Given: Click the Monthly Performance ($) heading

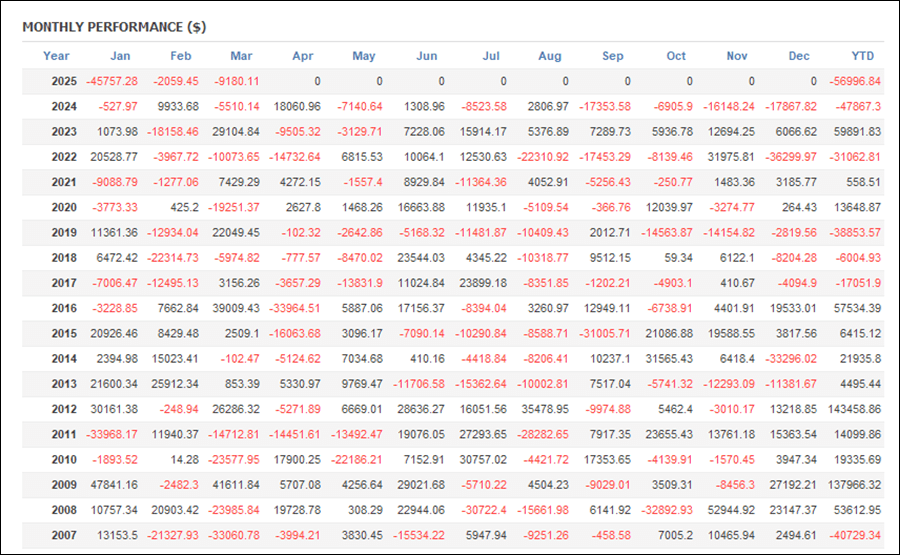Looking at the screenshot, I should point(114,27).
